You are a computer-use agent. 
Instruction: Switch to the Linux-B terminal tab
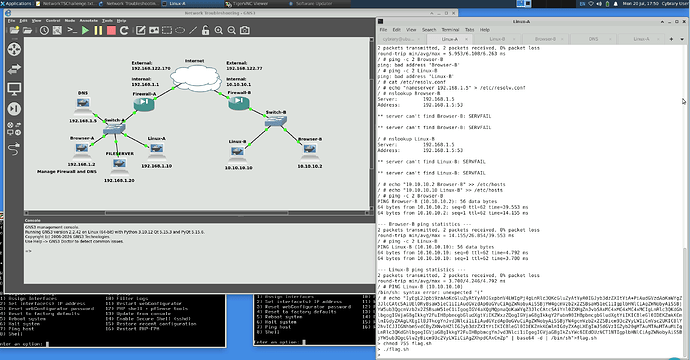click(x=497, y=39)
